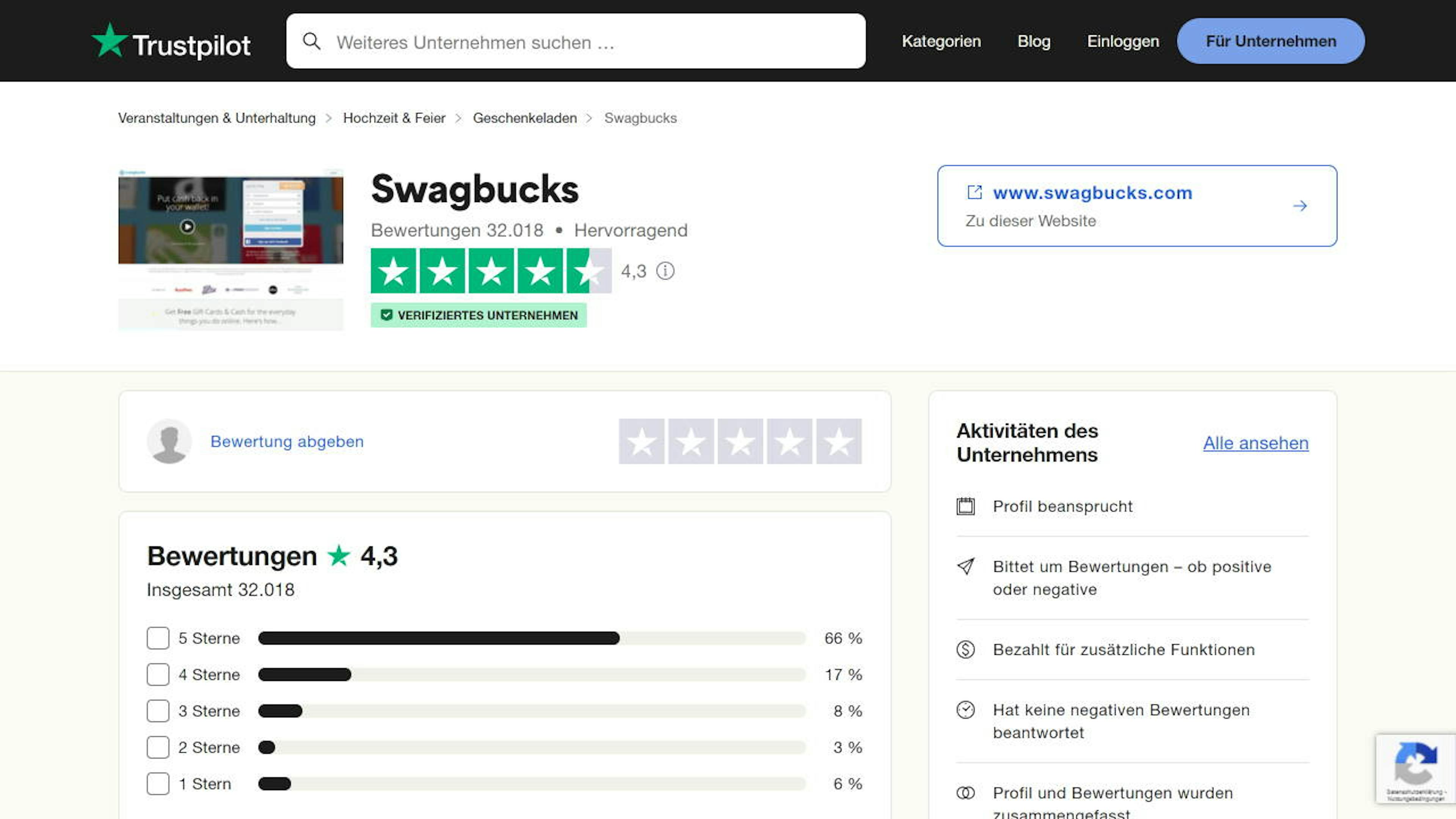1456x819 pixels.
Task: Click the VERIFIZIERTES UNTERNEHMEN badge
Action: (x=479, y=315)
